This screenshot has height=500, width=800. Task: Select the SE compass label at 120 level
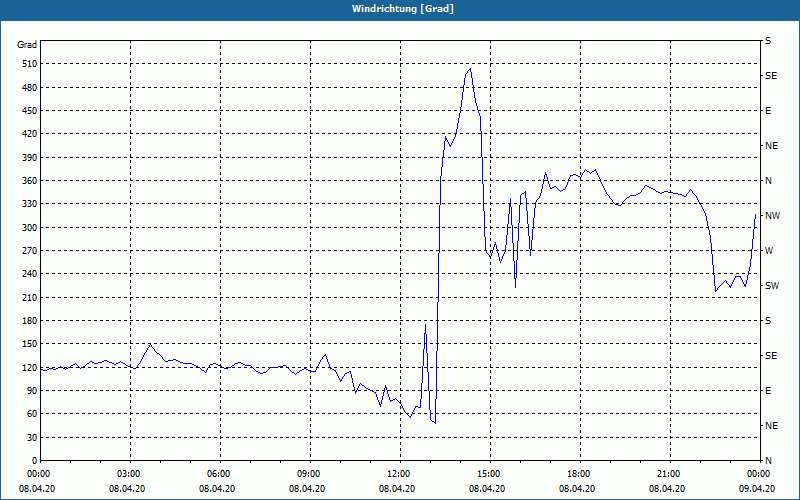771,356
